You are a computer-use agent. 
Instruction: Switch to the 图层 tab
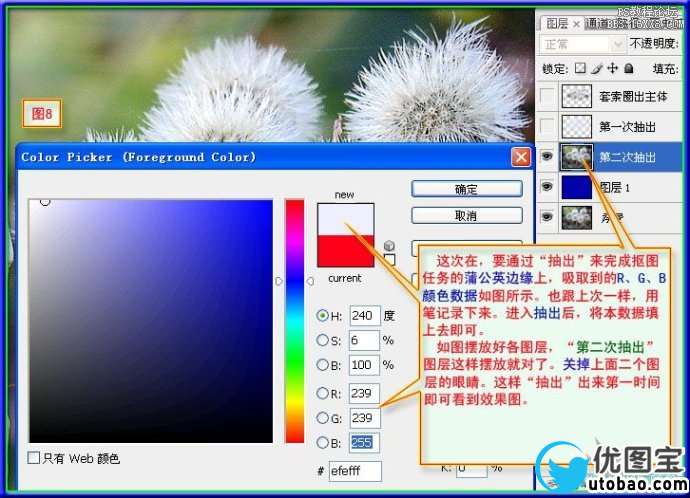557,23
